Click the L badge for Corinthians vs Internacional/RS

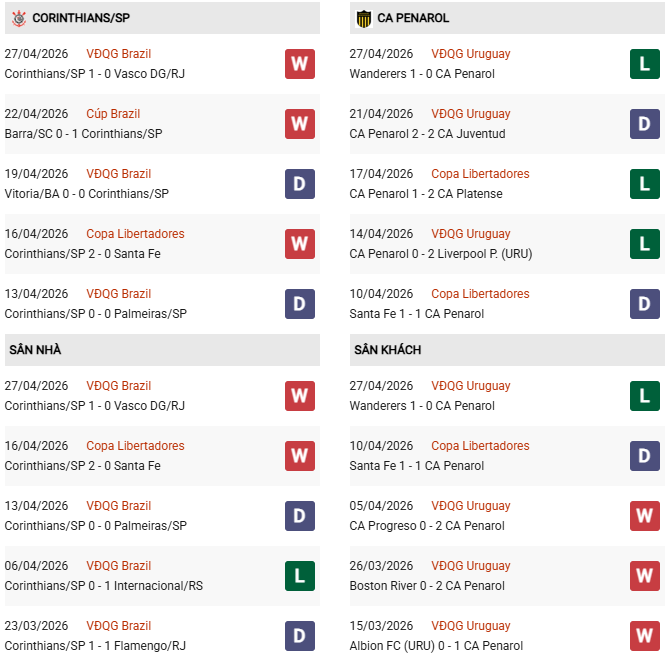[x=299, y=576]
